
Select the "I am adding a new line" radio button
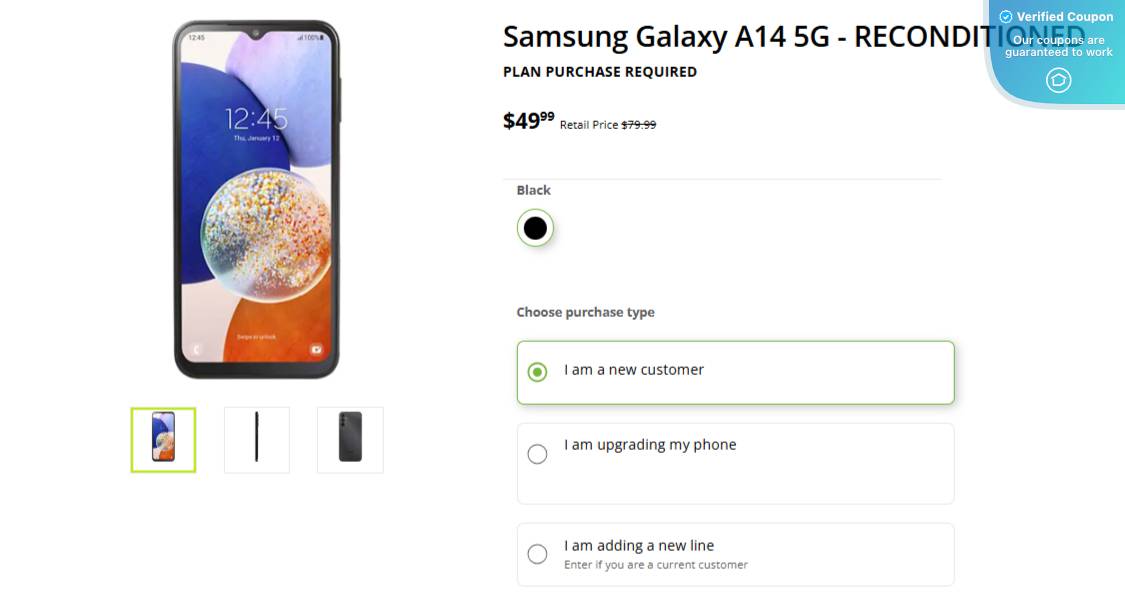point(537,554)
